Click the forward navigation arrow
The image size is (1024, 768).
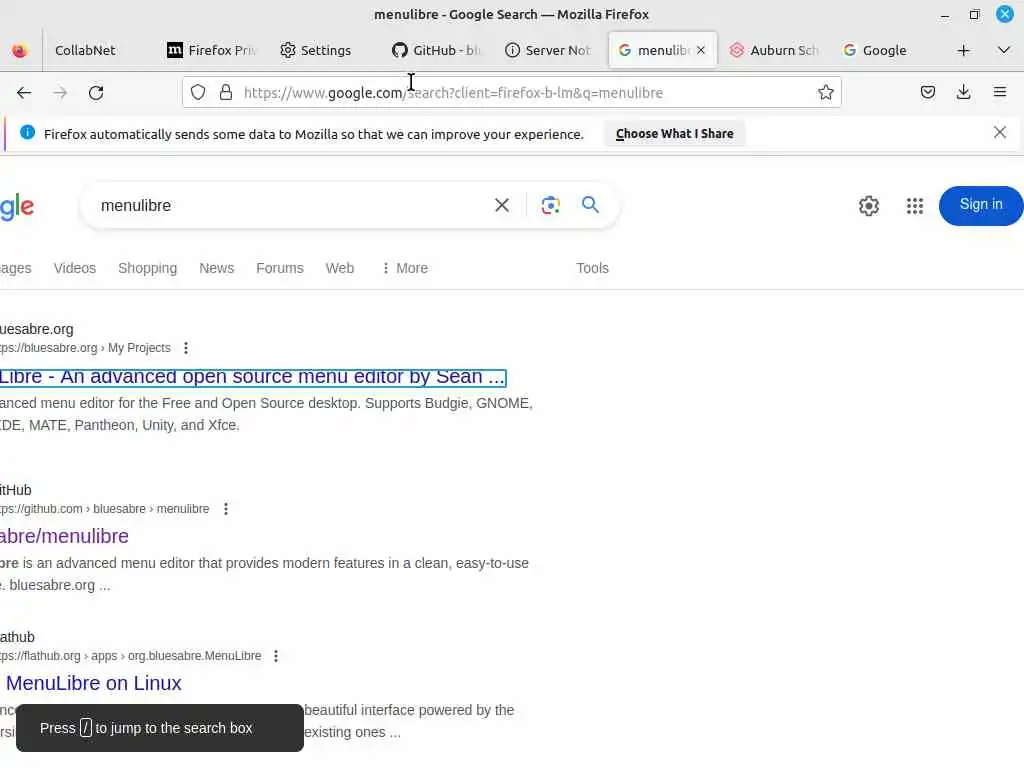tap(60, 93)
